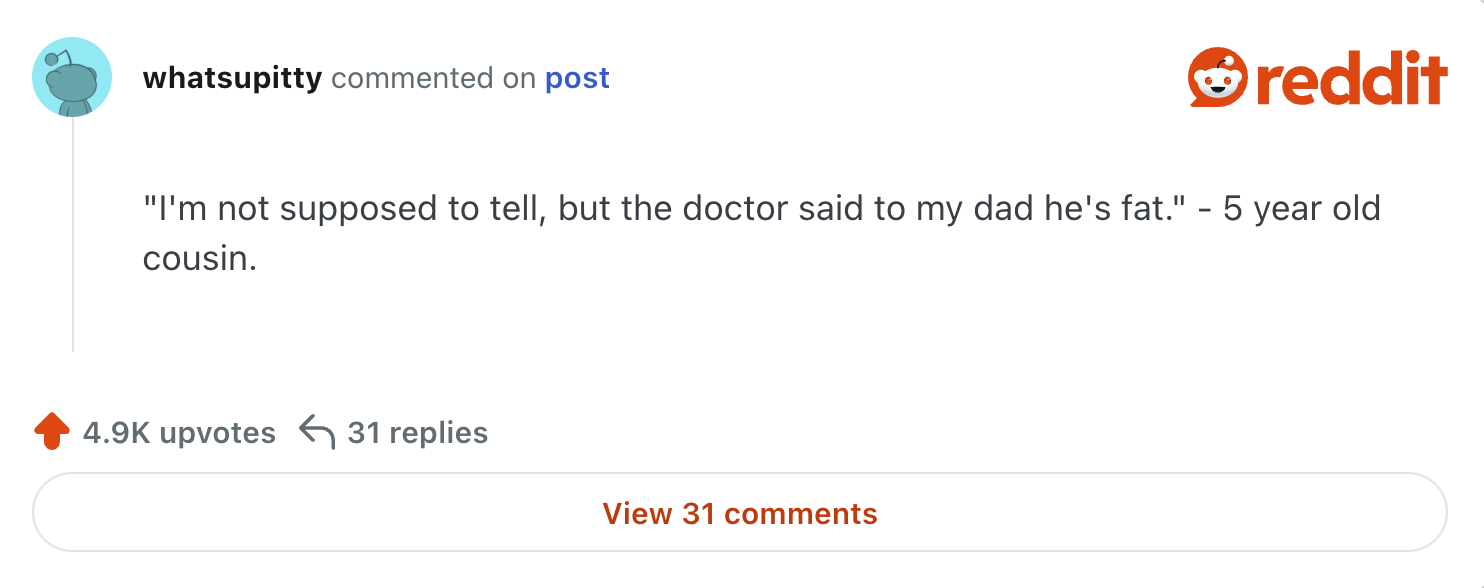Click the orange upvote arrow icon
This screenshot has width=1484, height=588.
coord(52,432)
